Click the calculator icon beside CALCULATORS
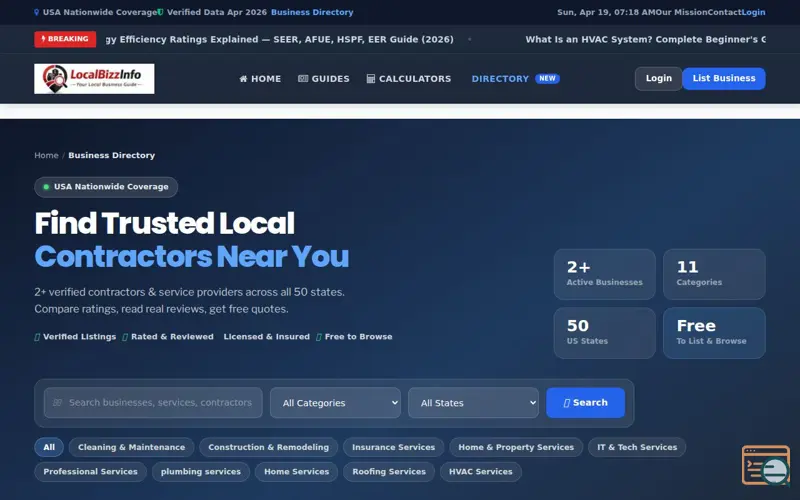This screenshot has width=800, height=500. click(x=371, y=79)
